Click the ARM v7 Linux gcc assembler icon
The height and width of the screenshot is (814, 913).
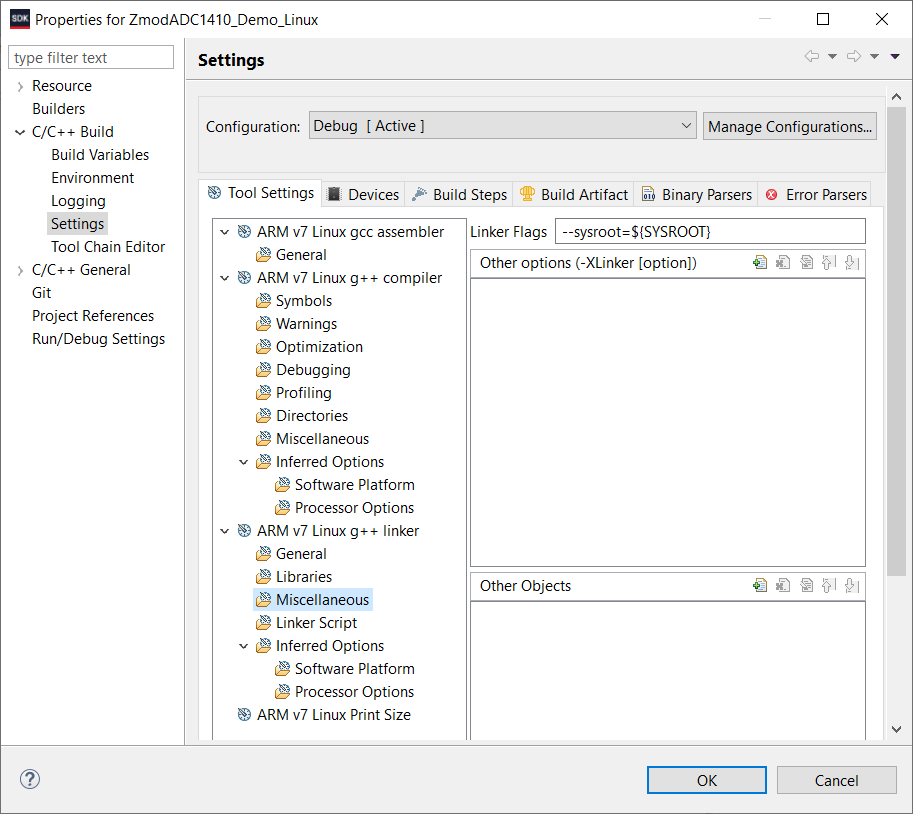[245, 232]
